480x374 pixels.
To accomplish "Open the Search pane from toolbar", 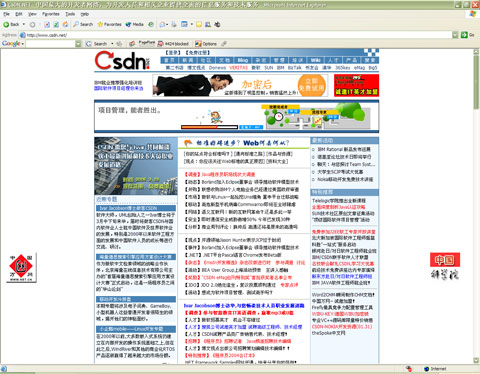I will click(83, 24).
